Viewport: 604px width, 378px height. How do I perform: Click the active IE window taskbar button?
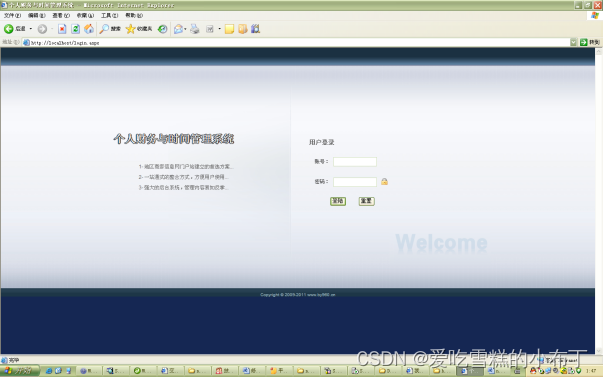pyautogui.click(x=470, y=371)
